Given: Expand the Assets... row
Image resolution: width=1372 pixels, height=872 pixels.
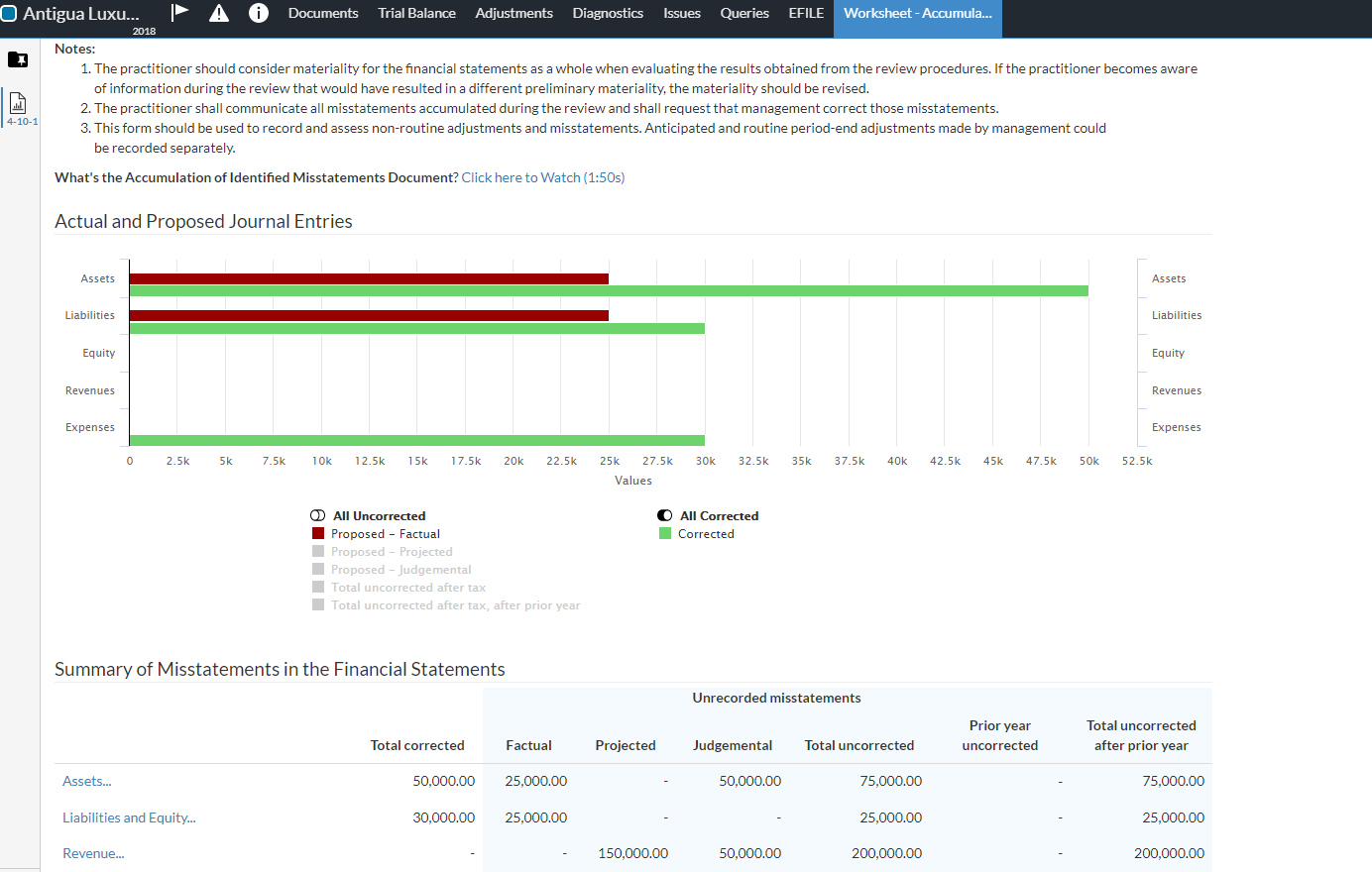Looking at the screenshot, I should 87,781.
